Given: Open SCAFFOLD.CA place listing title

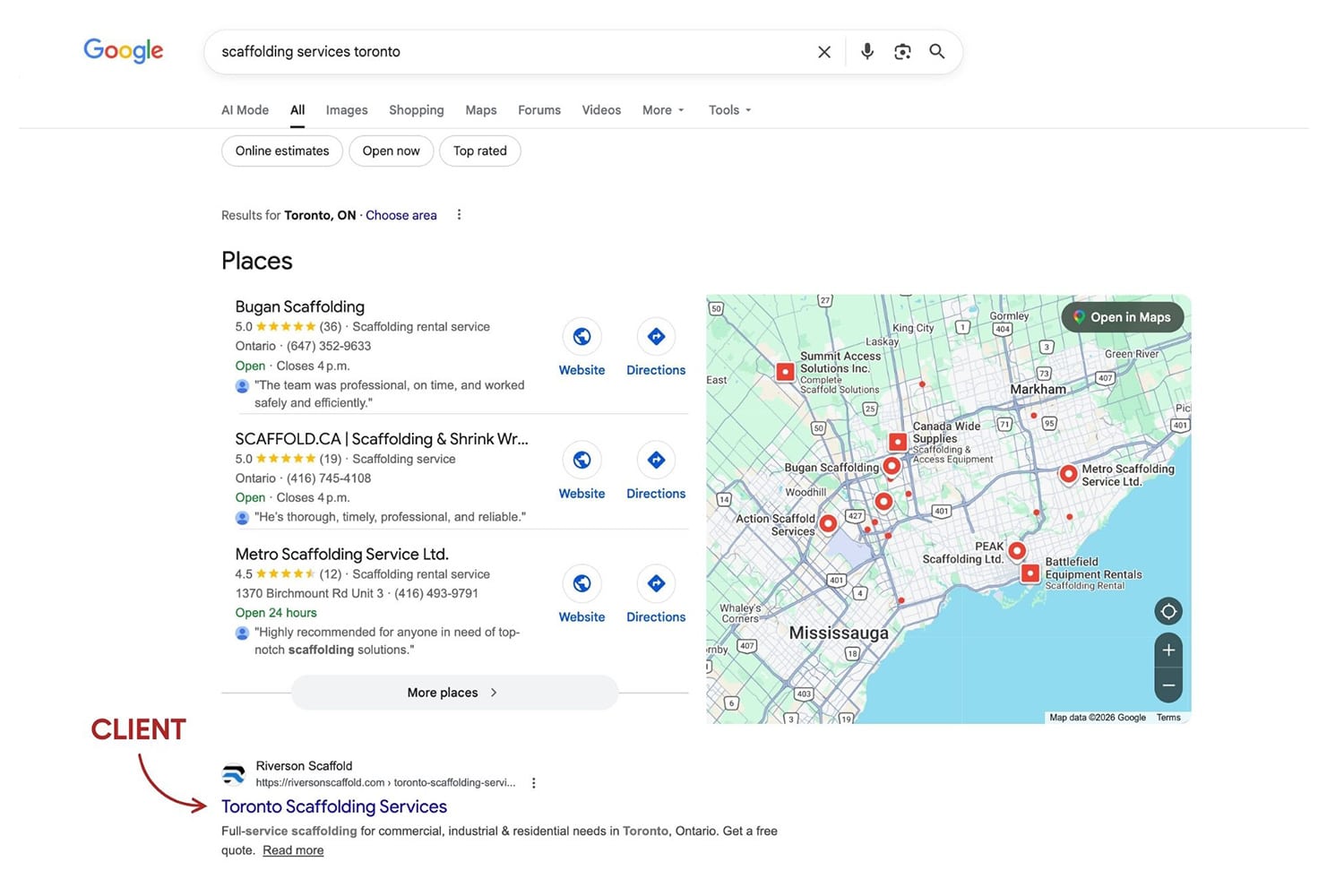Looking at the screenshot, I should coord(382,439).
